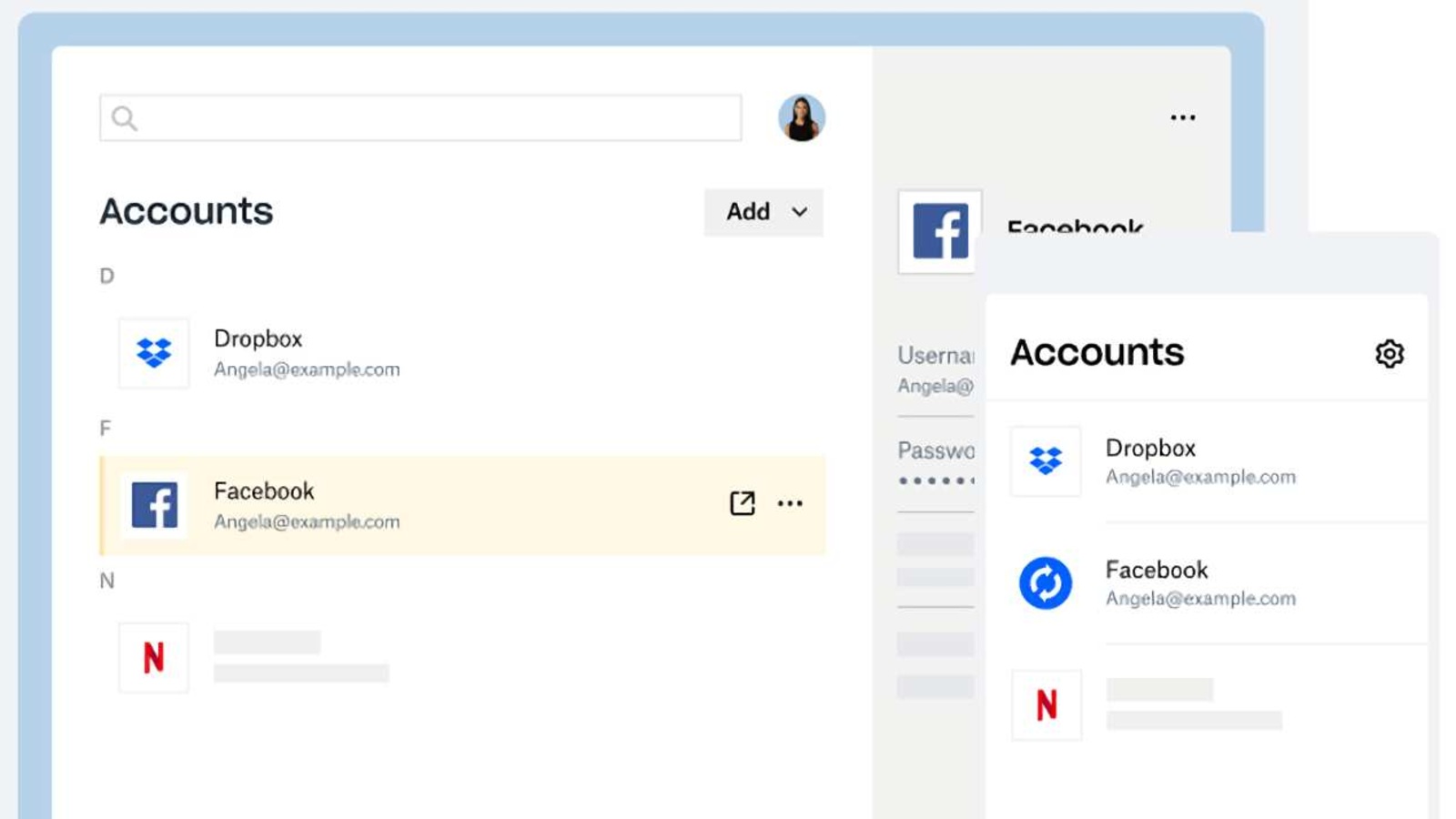Click the Accounts heading in main window
Image resolution: width=1456 pixels, height=819 pixels.
(187, 211)
